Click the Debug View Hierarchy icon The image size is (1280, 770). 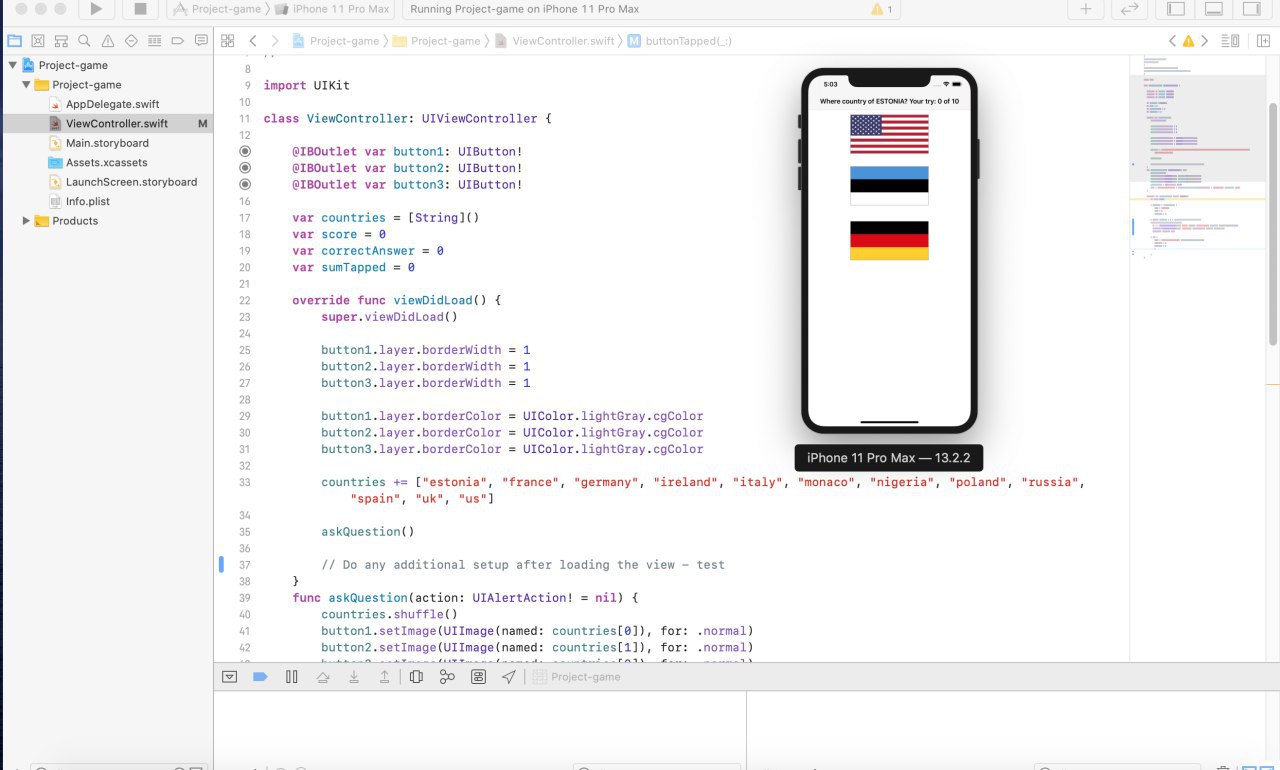click(x=417, y=677)
